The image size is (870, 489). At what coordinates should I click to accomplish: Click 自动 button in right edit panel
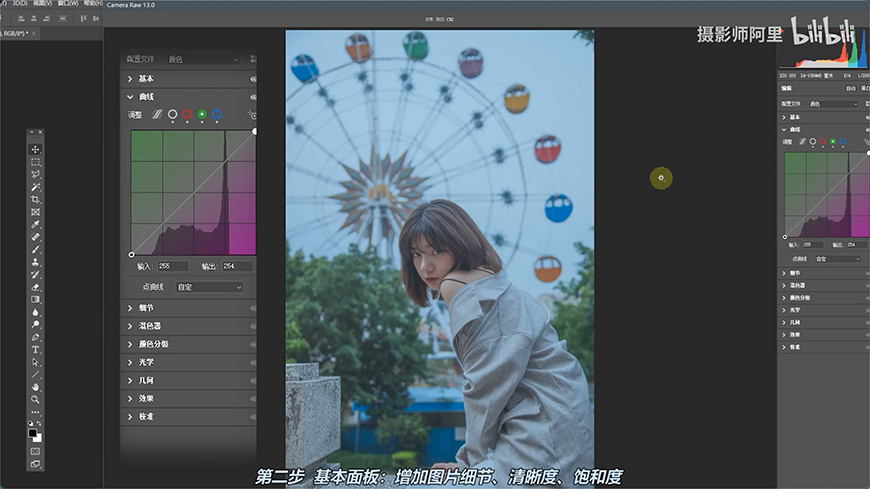tap(849, 88)
